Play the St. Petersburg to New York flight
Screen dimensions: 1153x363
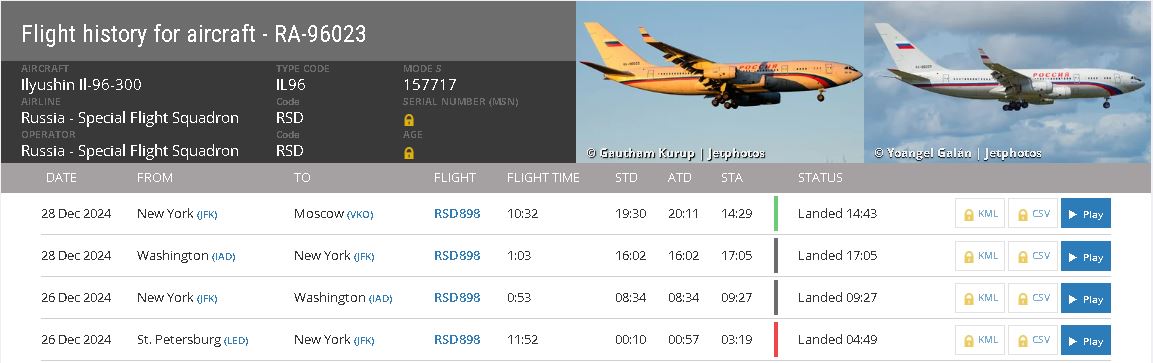click(1085, 340)
